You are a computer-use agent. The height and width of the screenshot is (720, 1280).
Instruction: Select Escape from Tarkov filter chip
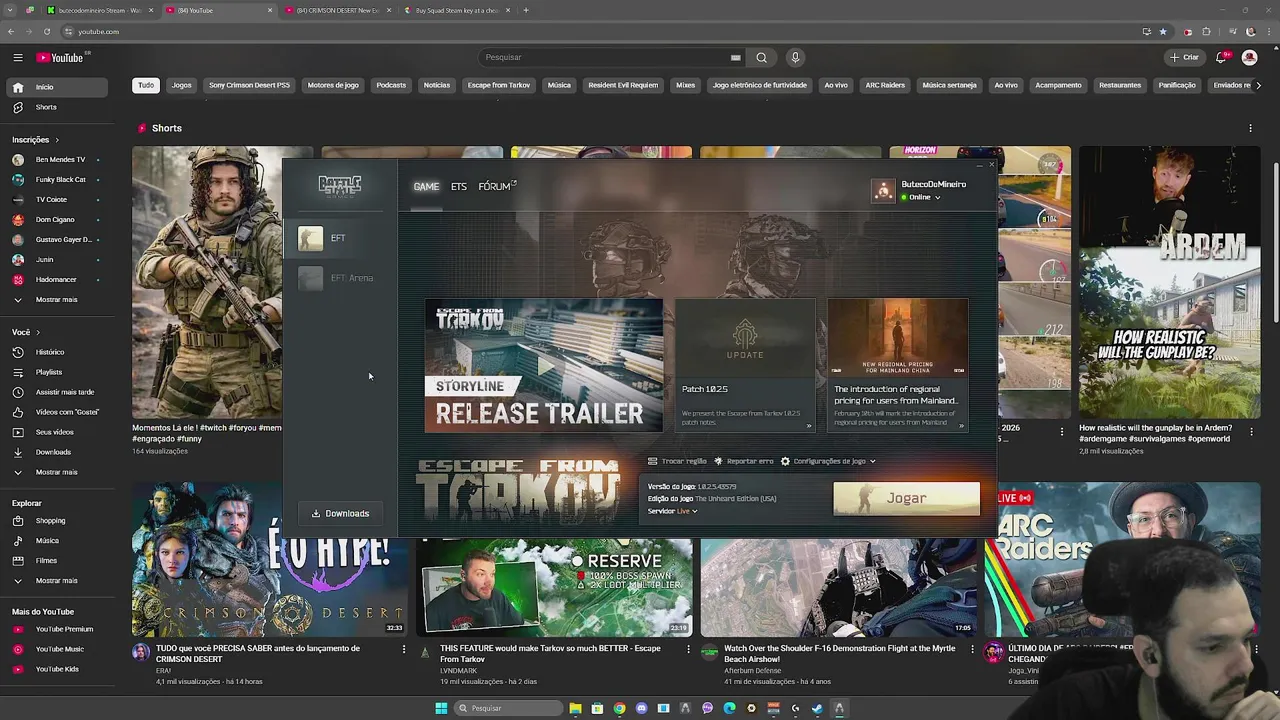coord(499,85)
